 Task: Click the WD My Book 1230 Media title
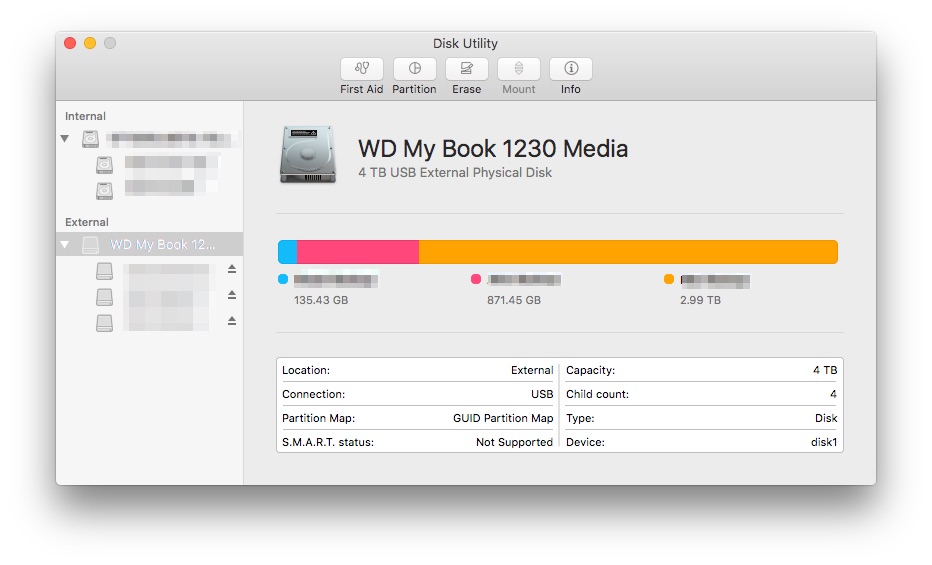coord(493,149)
